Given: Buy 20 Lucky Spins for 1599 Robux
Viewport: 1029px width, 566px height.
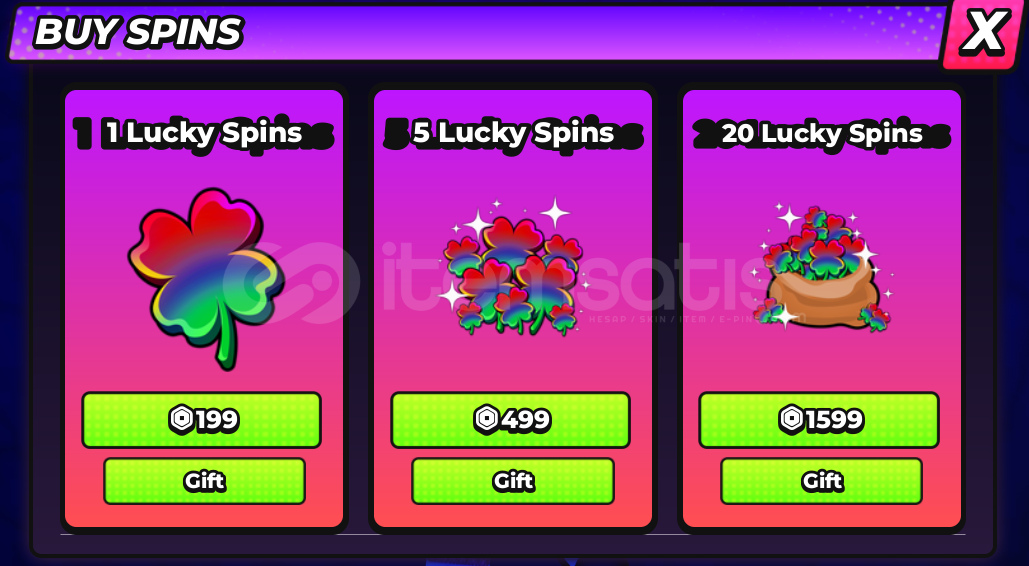Looking at the screenshot, I should point(819,420).
